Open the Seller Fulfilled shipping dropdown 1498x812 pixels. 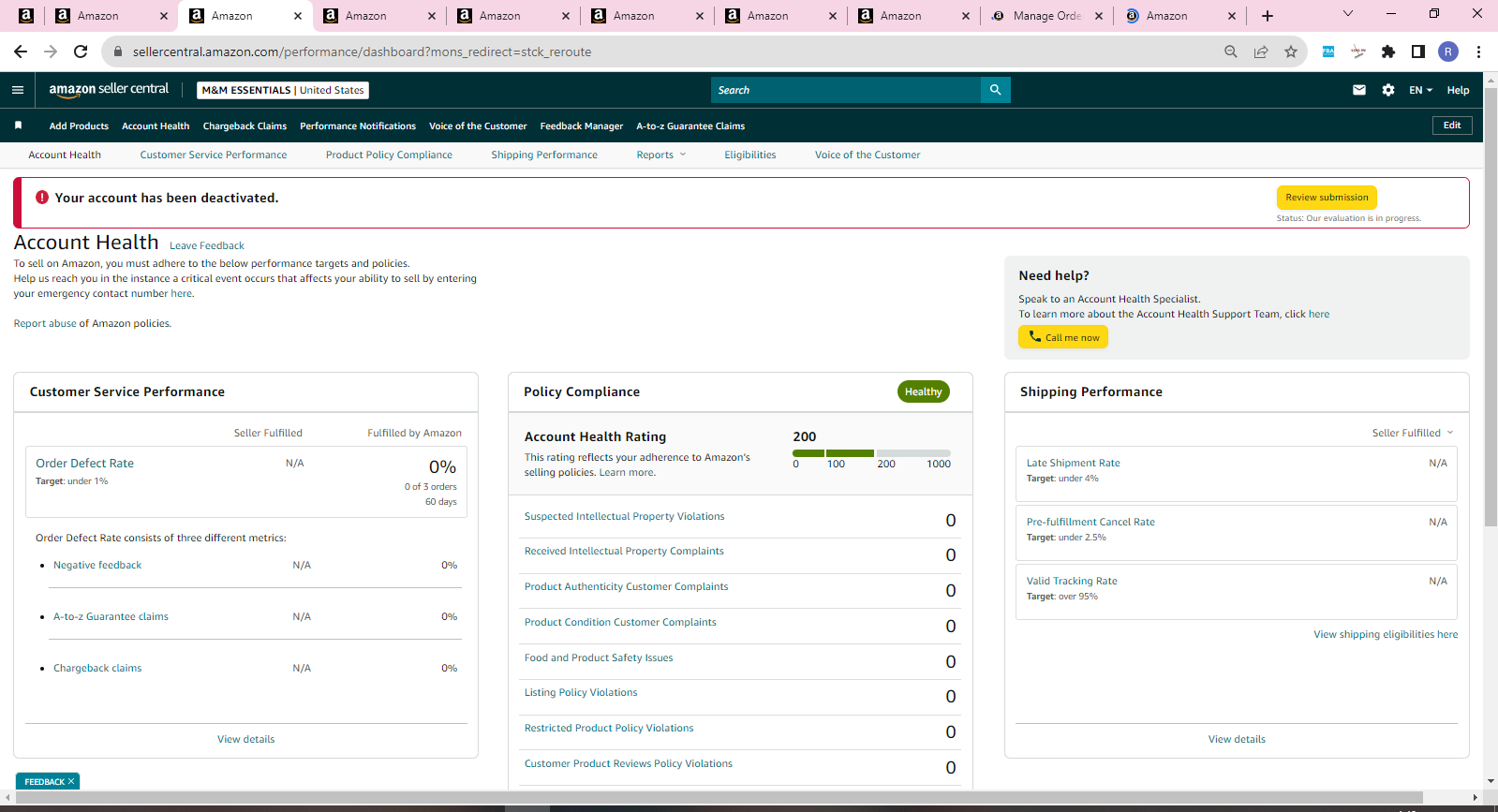click(x=1413, y=433)
